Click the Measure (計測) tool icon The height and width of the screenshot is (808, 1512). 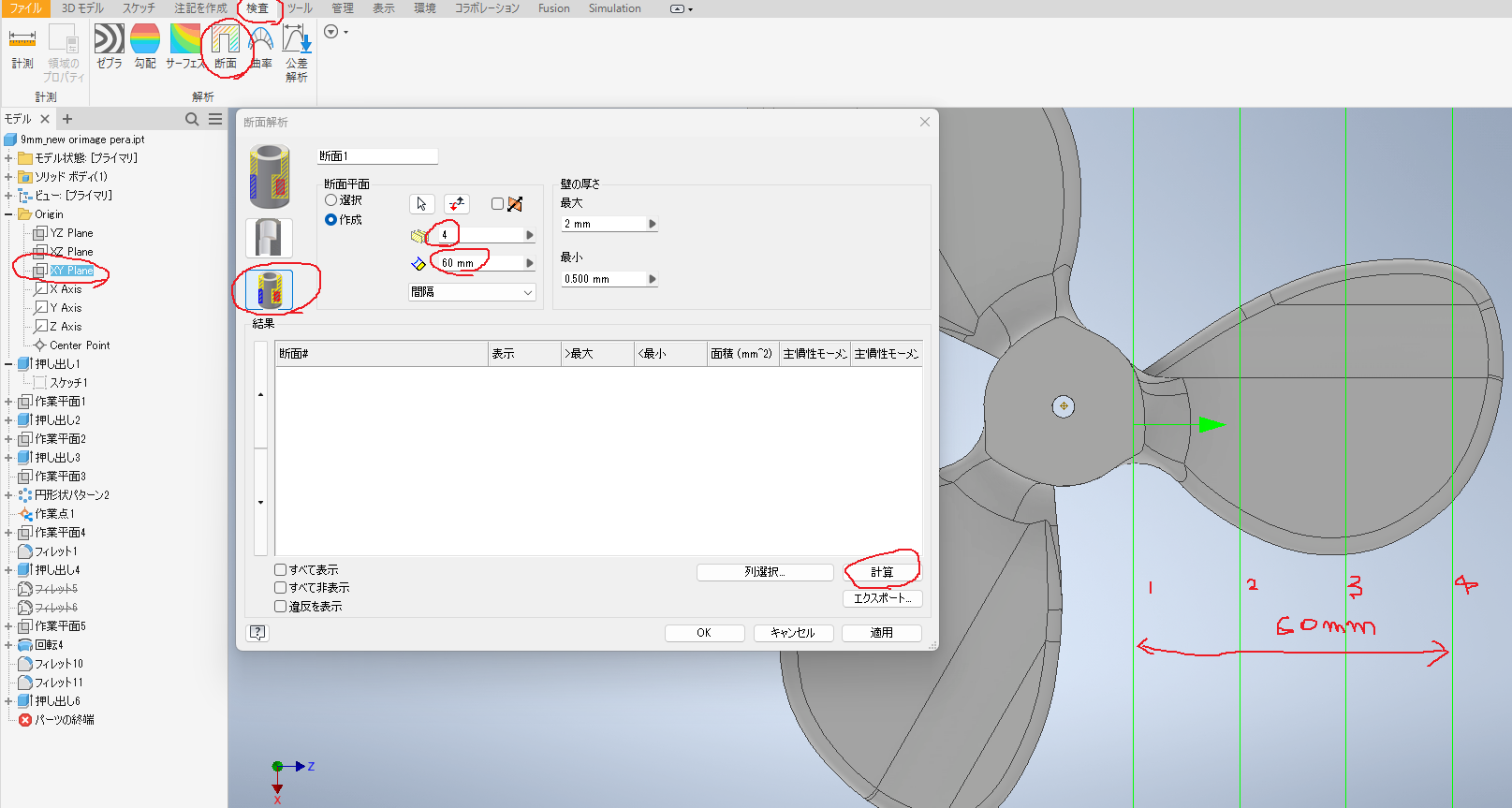(22, 47)
